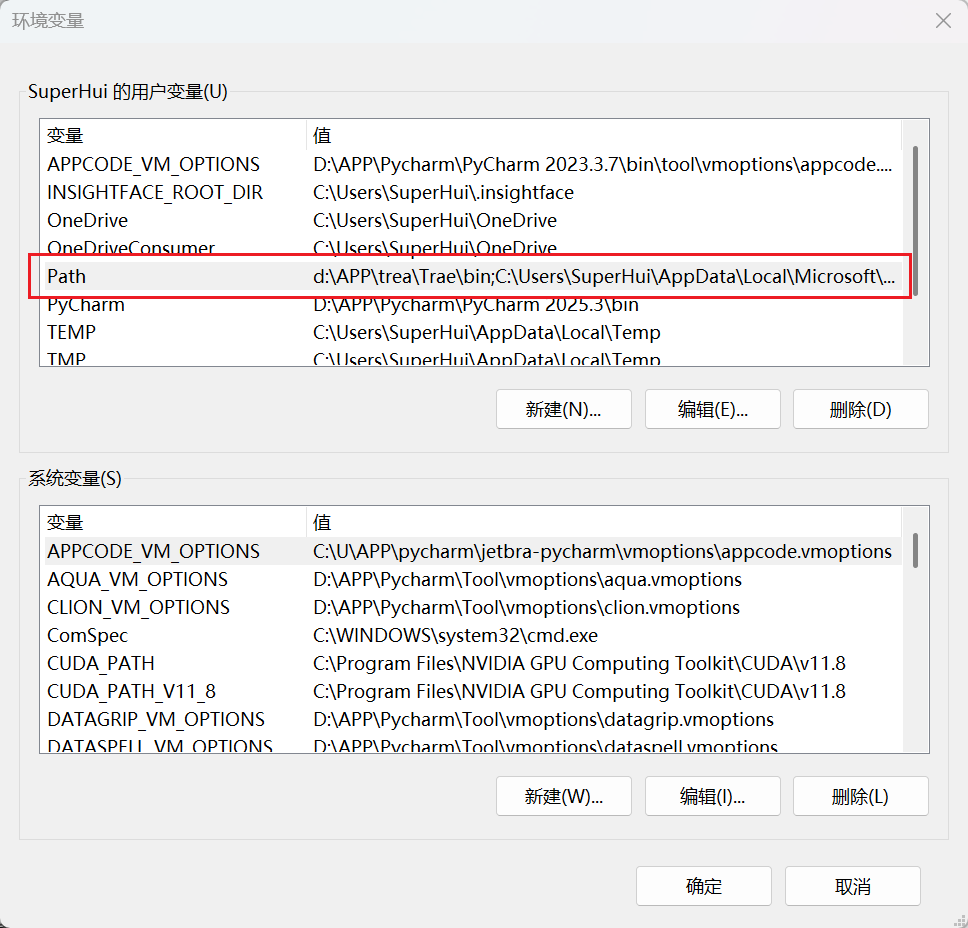Click system list 值 column header
This screenshot has width=968, height=928.
[x=604, y=522]
